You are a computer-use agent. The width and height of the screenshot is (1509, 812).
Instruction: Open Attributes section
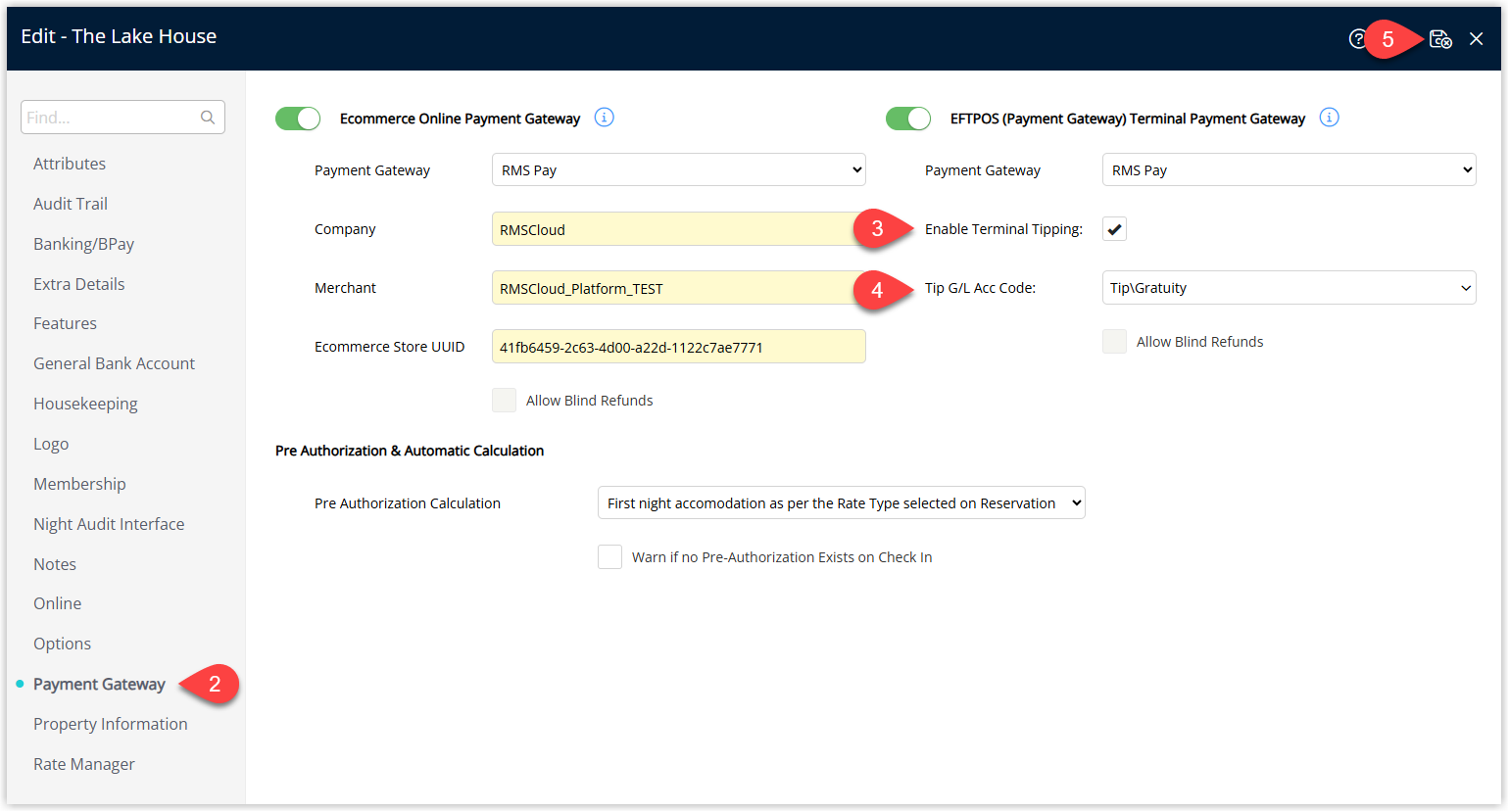(x=70, y=164)
